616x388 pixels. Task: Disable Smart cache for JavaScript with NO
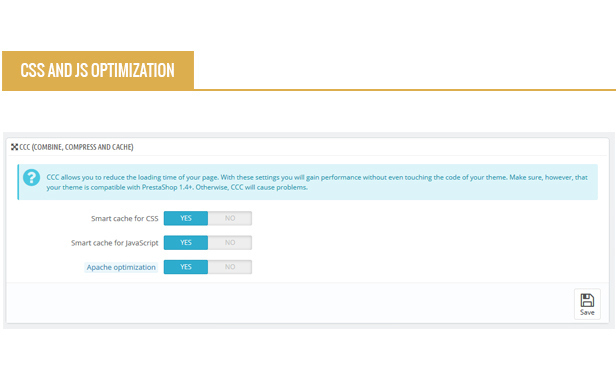coord(230,243)
